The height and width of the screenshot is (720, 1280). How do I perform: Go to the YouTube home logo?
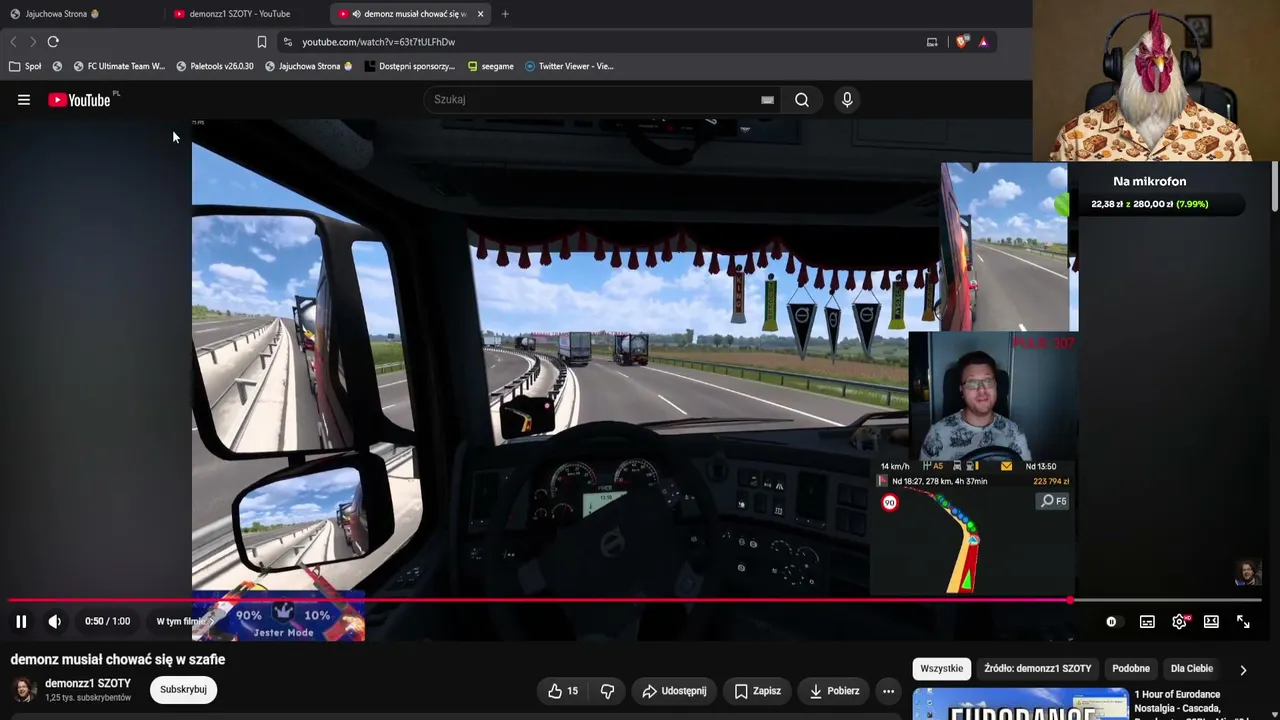(x=79, y=100)
